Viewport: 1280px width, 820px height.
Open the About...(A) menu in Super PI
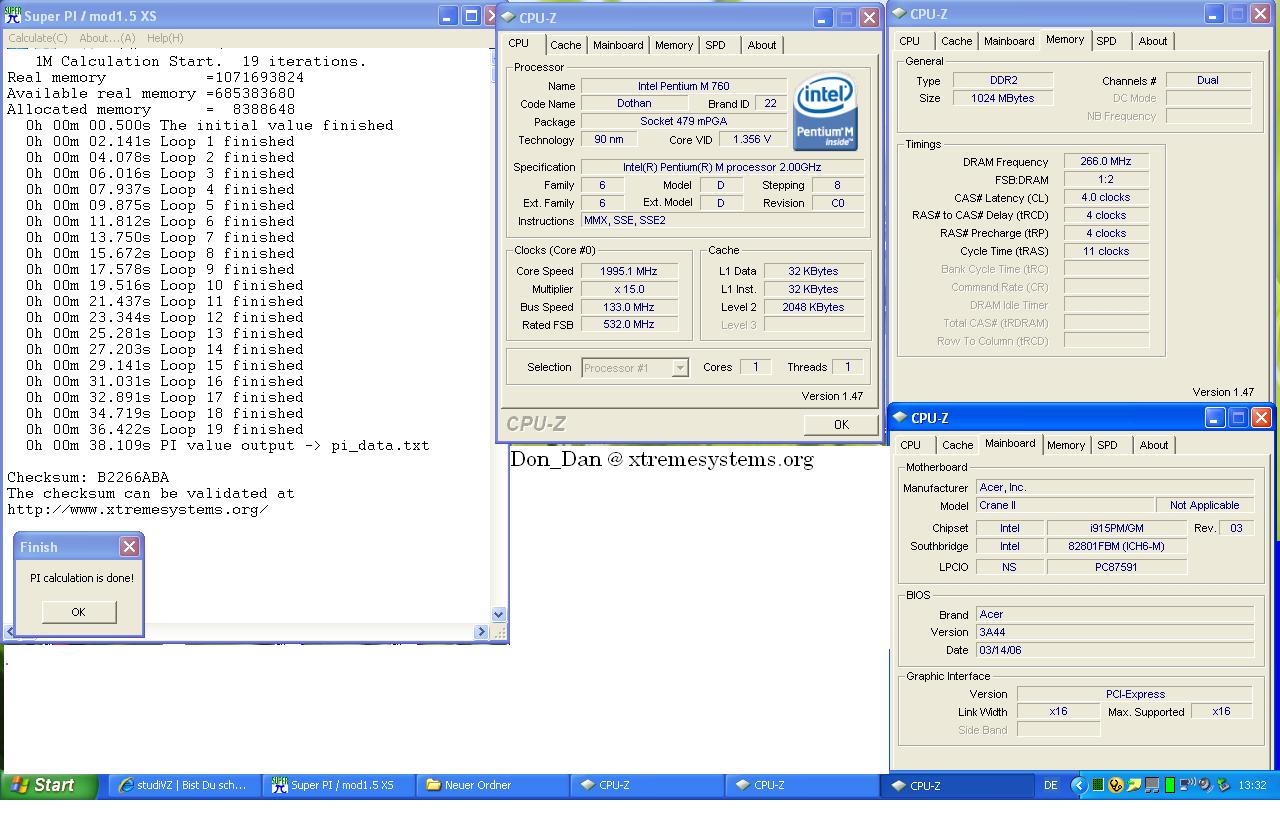click(107, 38)
